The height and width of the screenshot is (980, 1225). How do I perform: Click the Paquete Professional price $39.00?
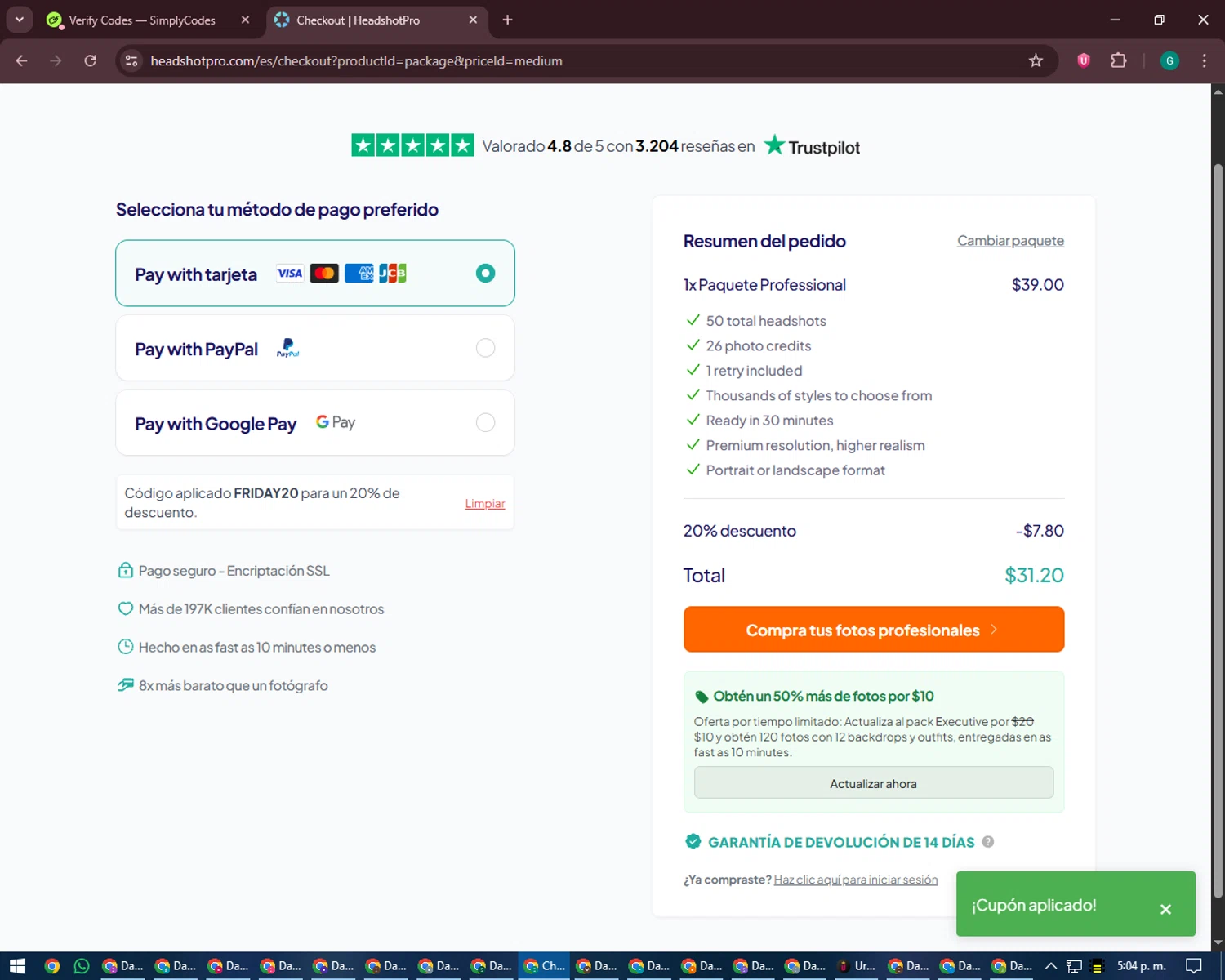click(1037, 285)
